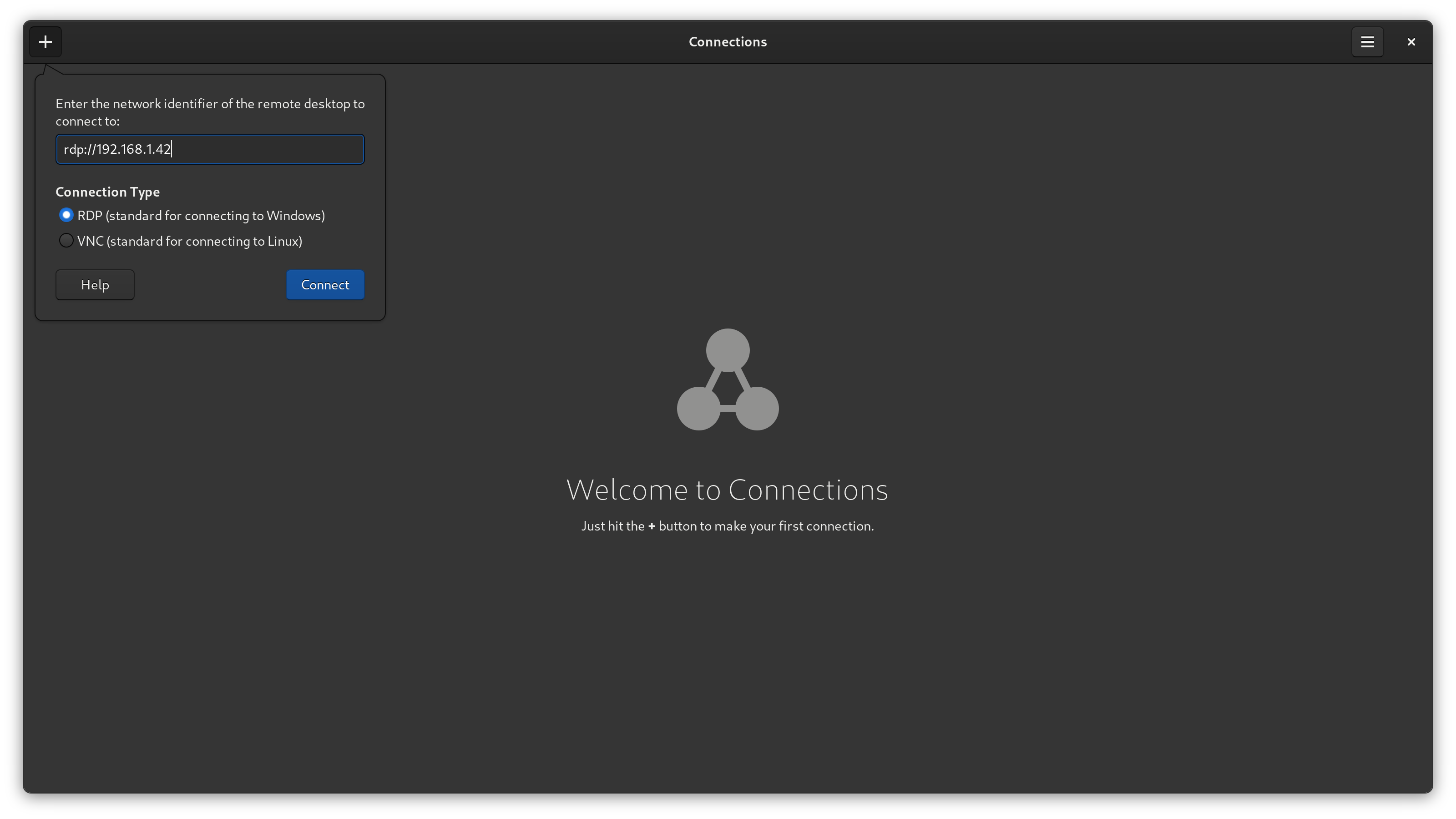Click the Connections title bar label
1456x819 pixels.
(x=728, y=41)
